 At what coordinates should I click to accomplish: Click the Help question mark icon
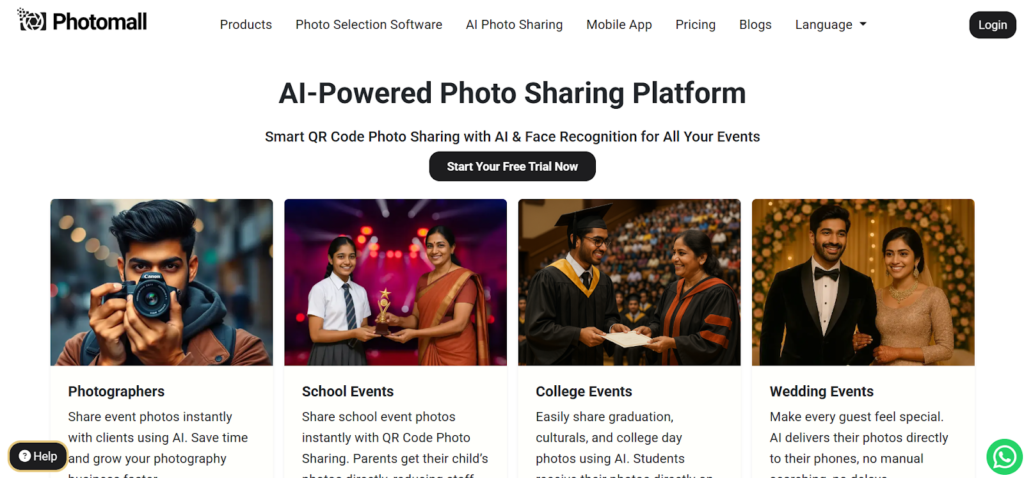(25, 456)
